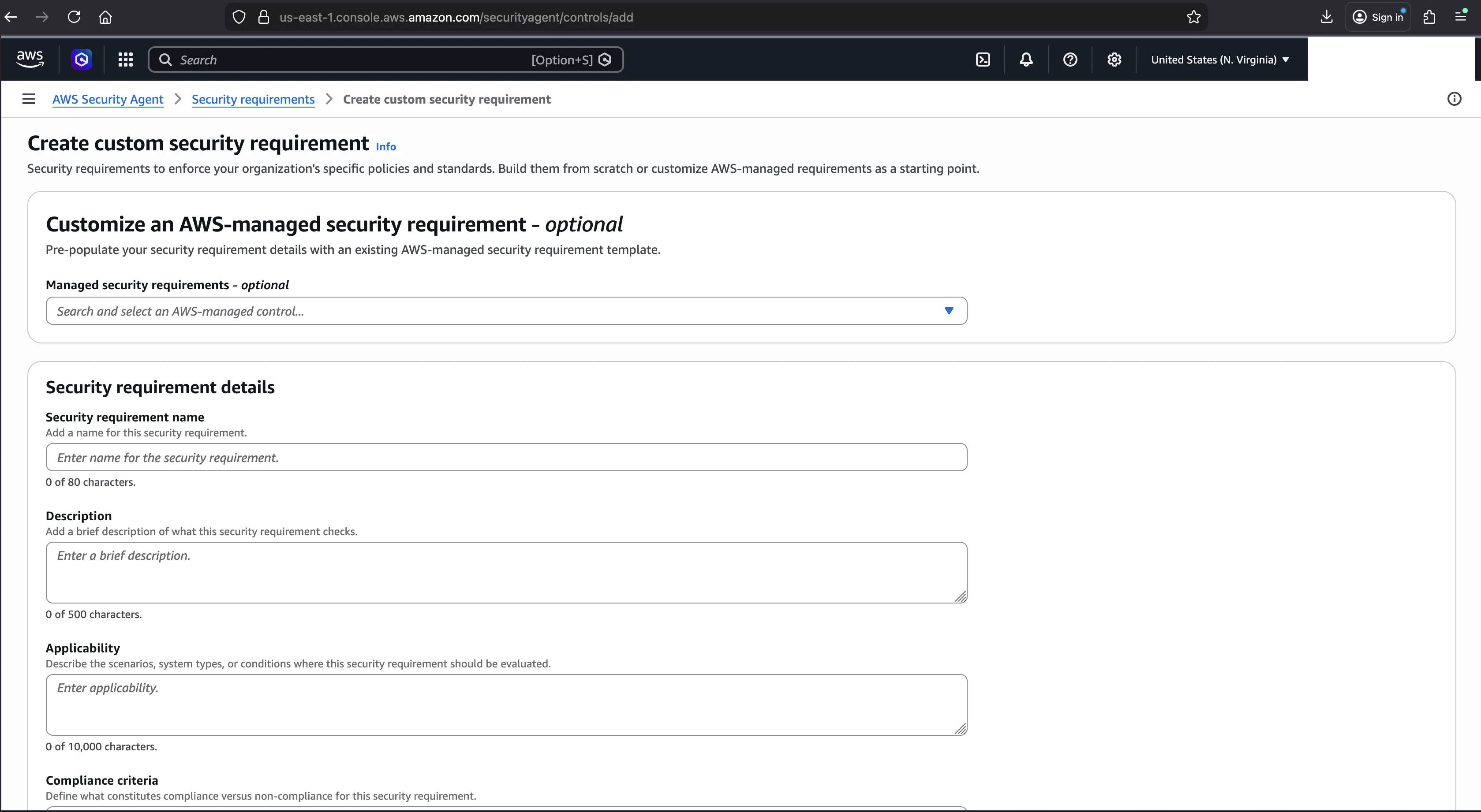Click the '0 of 10,000 characters.' counter

pyautogui.click(x=101, y=746)
